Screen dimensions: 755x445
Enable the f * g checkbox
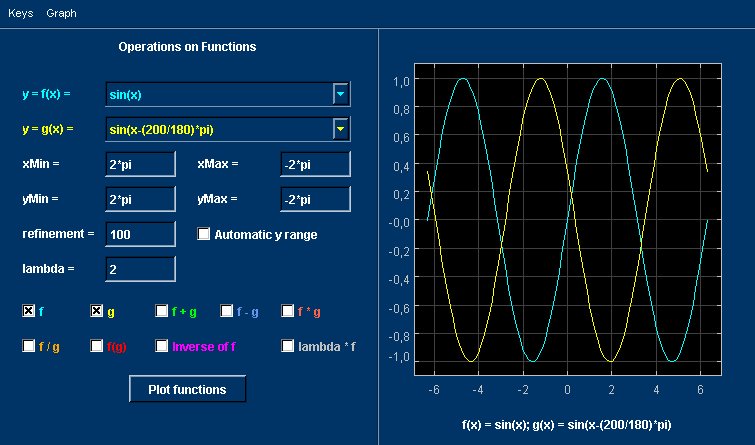(287, 311)
